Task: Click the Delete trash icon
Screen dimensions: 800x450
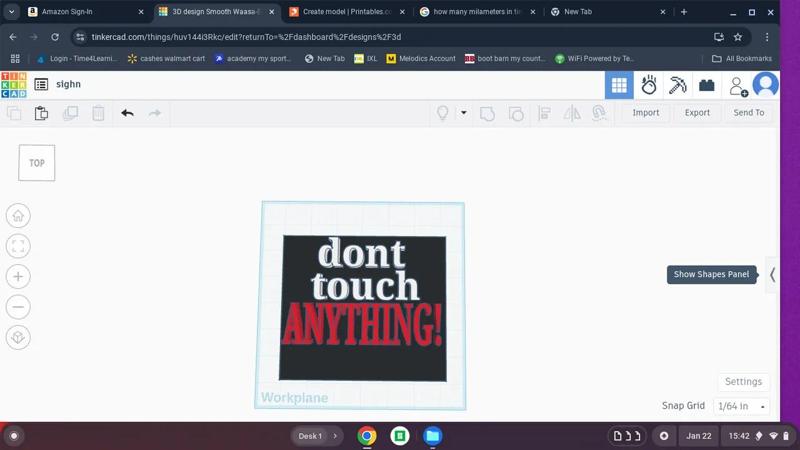Action: [x=98, y=113]
